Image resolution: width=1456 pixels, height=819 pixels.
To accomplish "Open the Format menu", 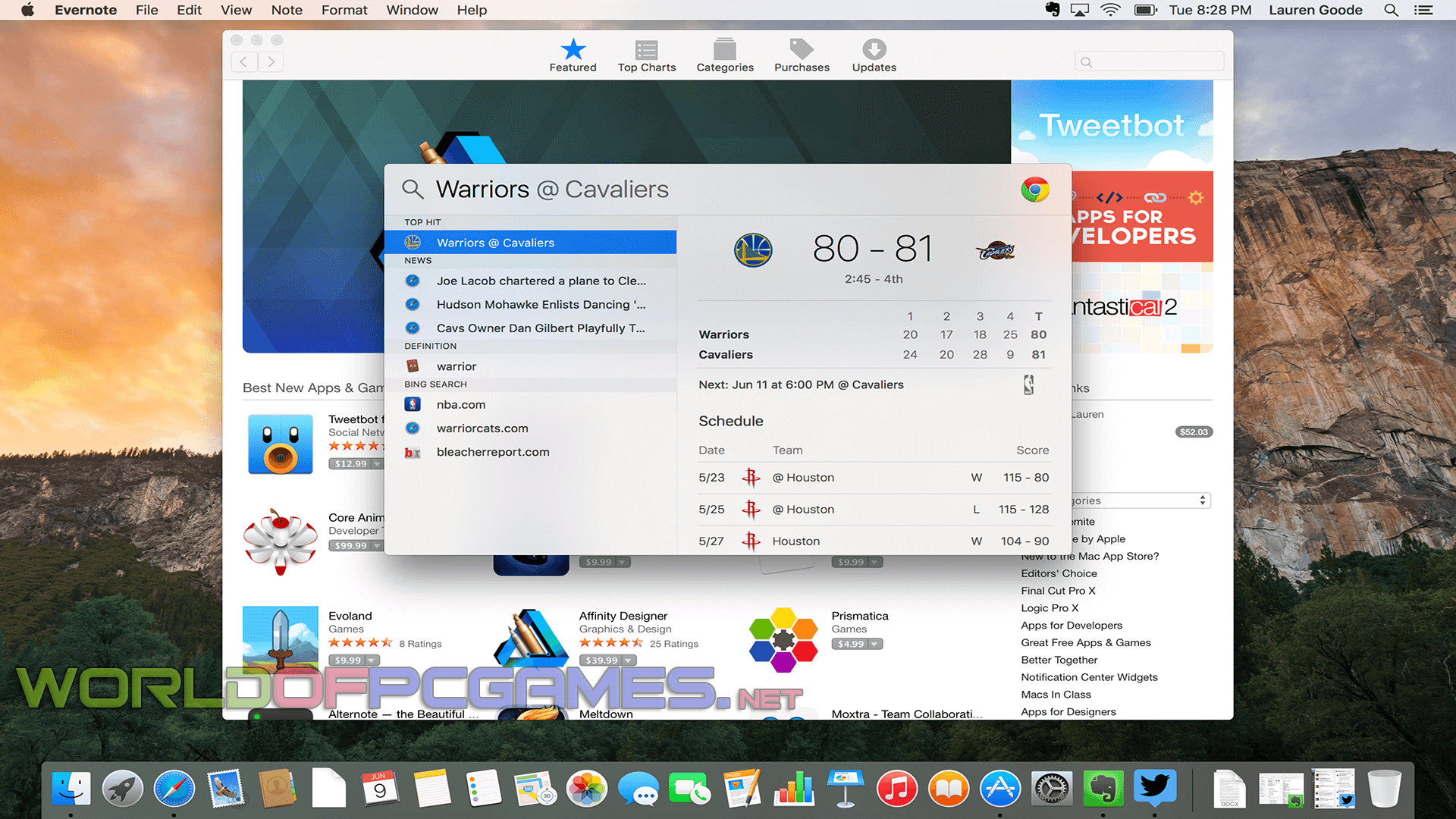I will point(344,10).
